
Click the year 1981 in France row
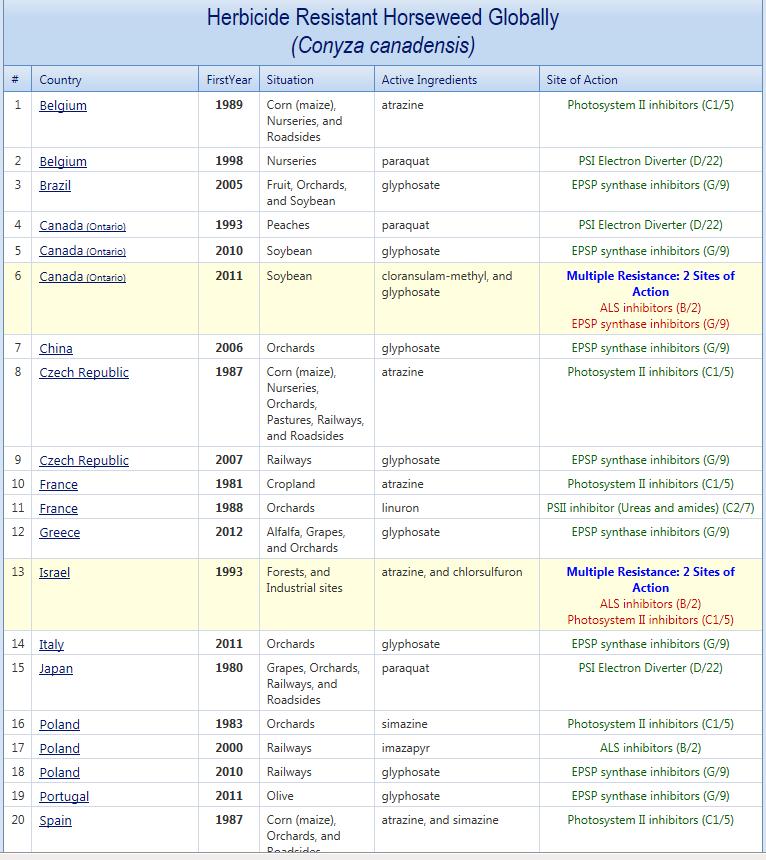click(229, 483)
